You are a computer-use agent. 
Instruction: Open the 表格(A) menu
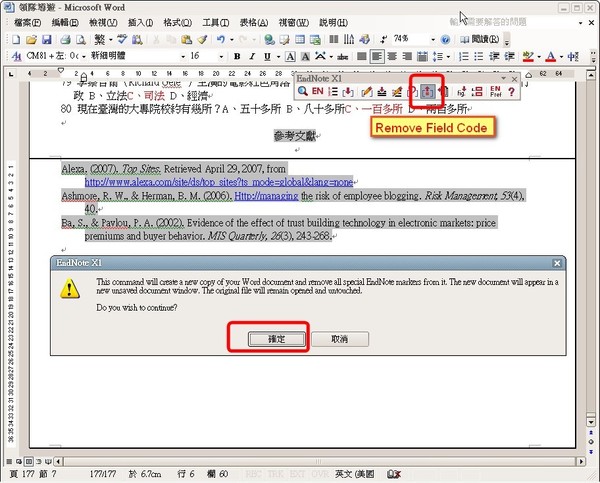click(x=254, y=23)
